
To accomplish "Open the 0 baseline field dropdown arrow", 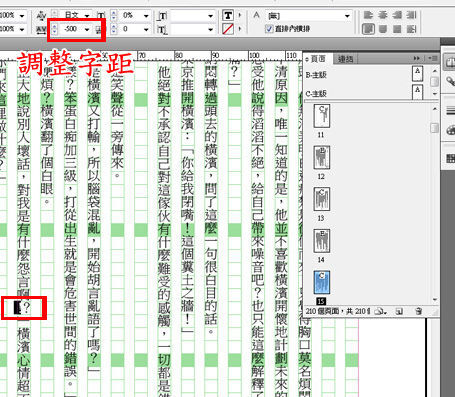I will tap(146, 30).
